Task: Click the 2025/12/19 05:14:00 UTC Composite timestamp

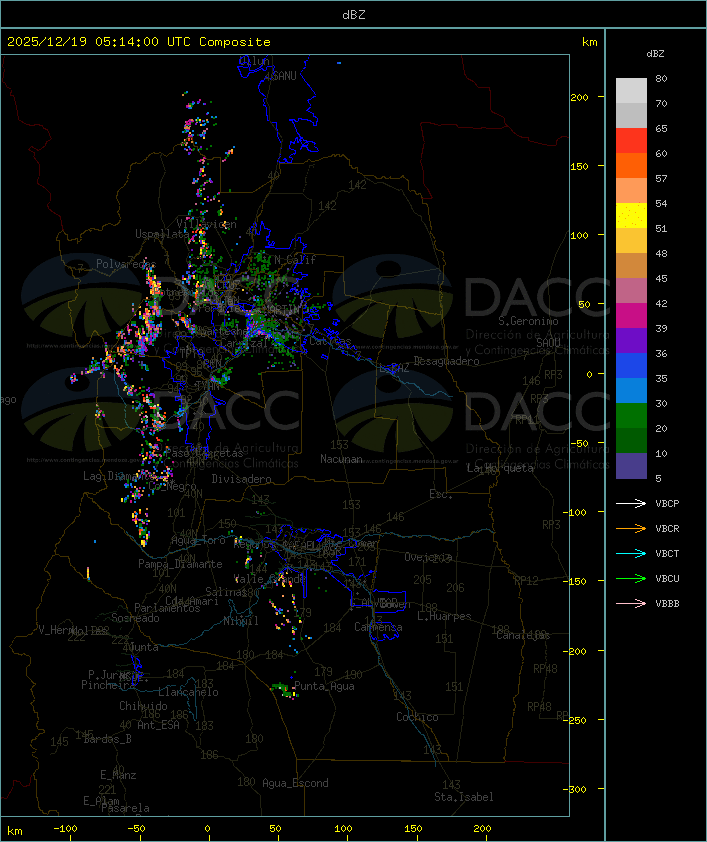Action: 139,42
